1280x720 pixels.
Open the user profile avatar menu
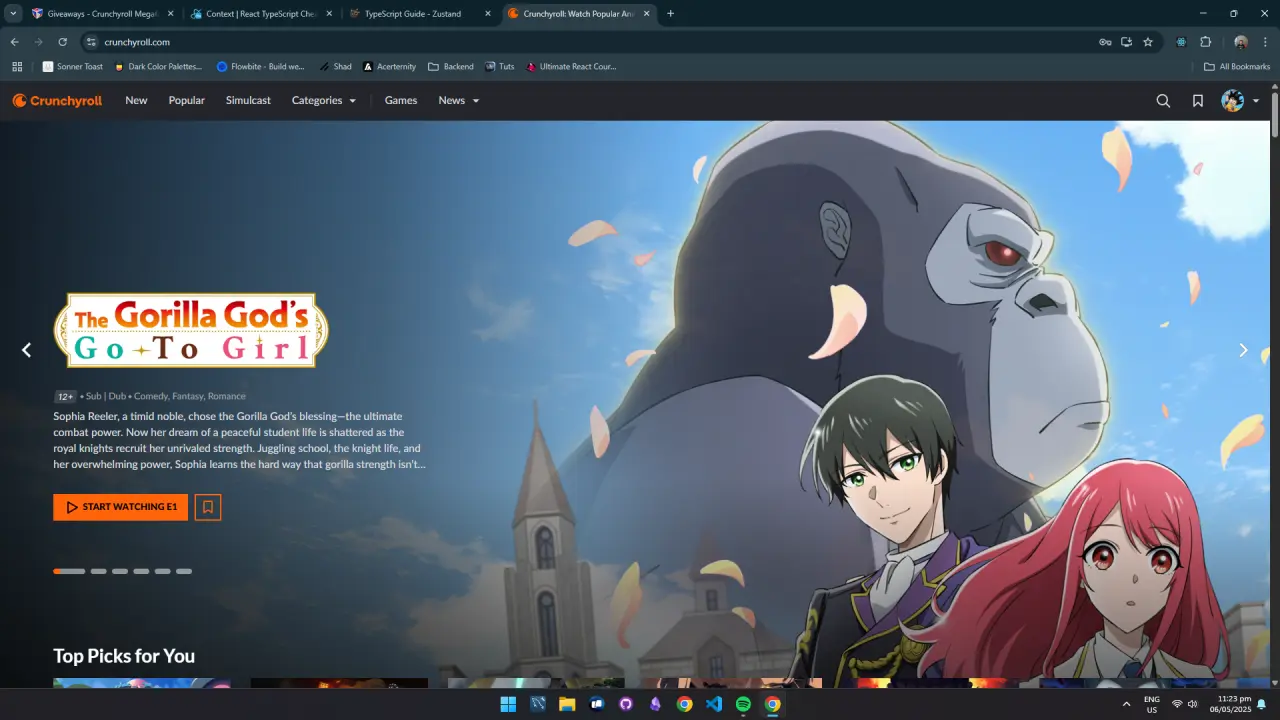1240,100
